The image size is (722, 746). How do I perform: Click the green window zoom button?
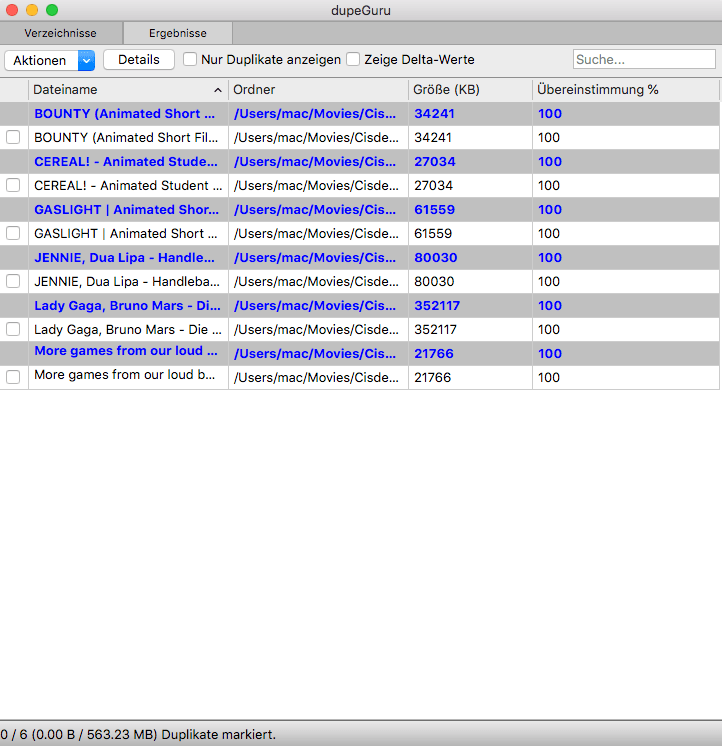click(52, 10)
